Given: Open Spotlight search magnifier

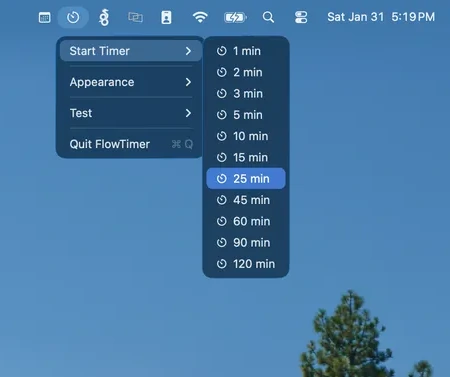Looking at the screenshot, I should tap(268, 17).
